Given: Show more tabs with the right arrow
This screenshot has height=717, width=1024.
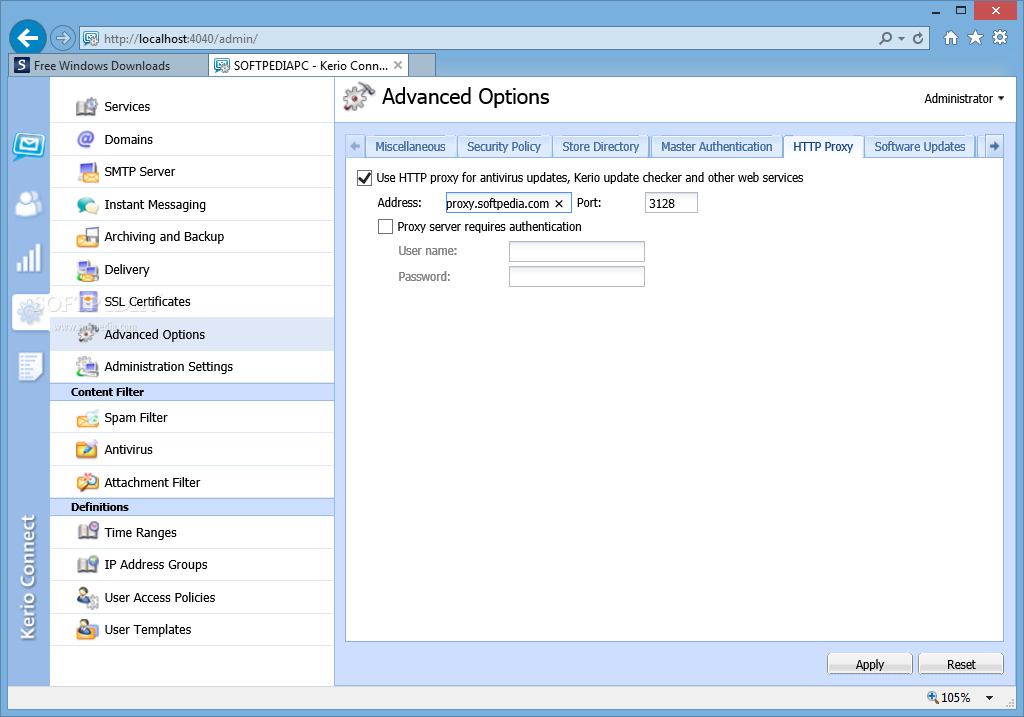Looking at the screenshot, I should coord(994,146).
